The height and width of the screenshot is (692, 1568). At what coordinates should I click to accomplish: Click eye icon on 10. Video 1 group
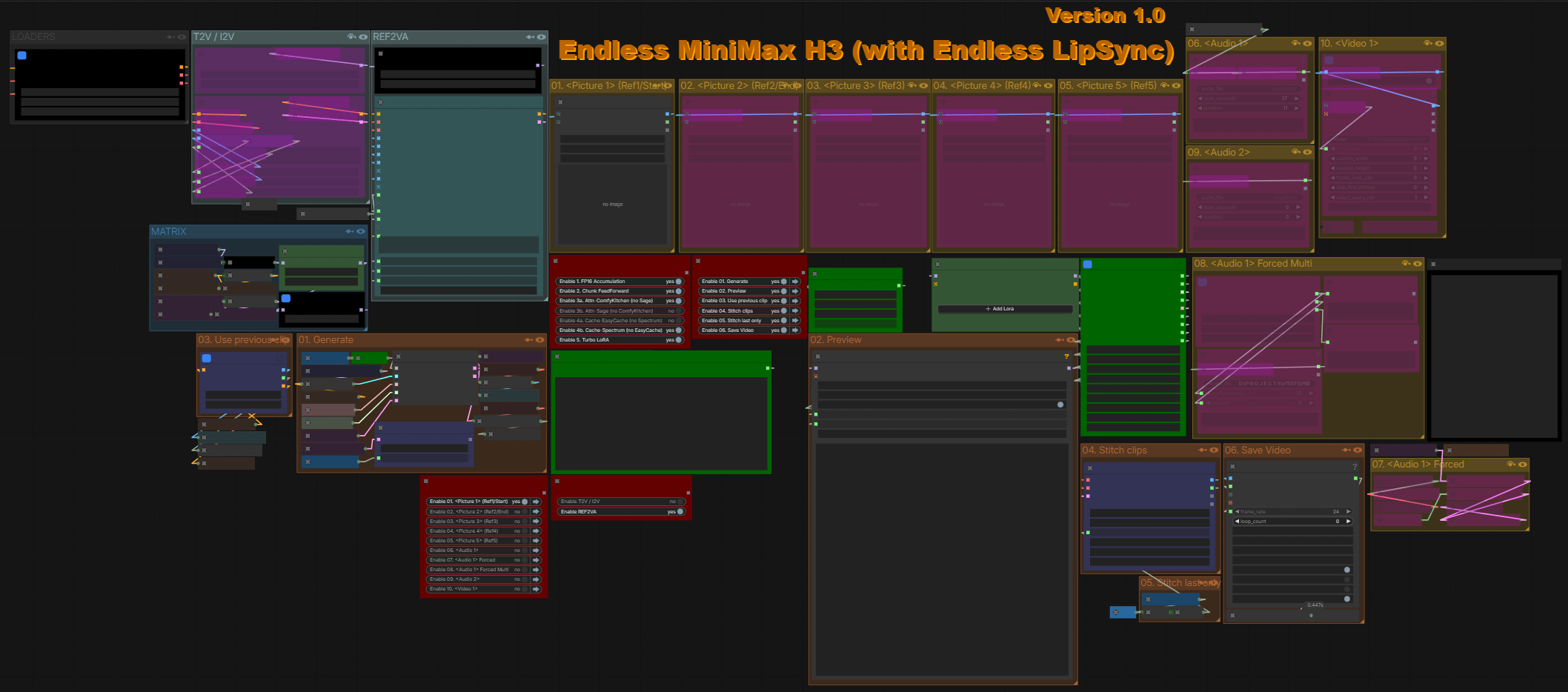pos(1439,44)
